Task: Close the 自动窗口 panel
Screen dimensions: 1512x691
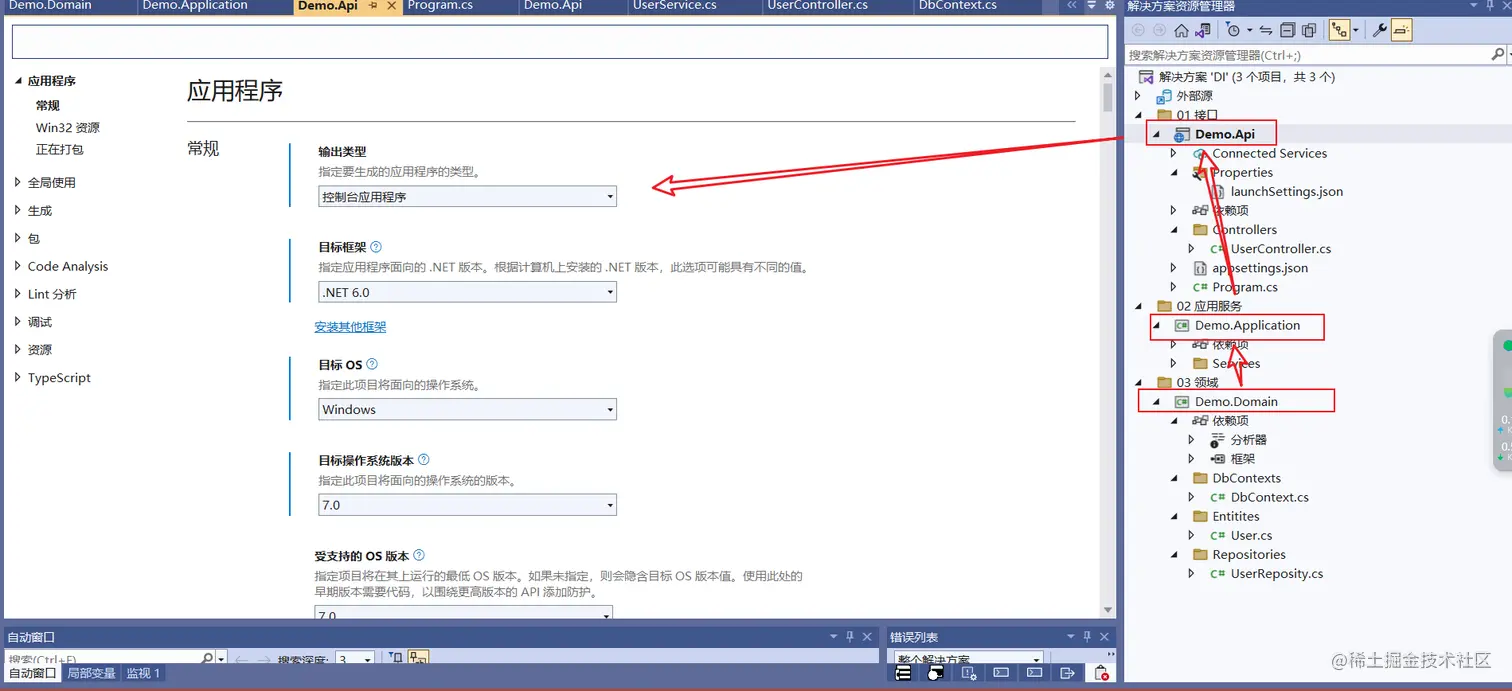Action: coord(867,637)
